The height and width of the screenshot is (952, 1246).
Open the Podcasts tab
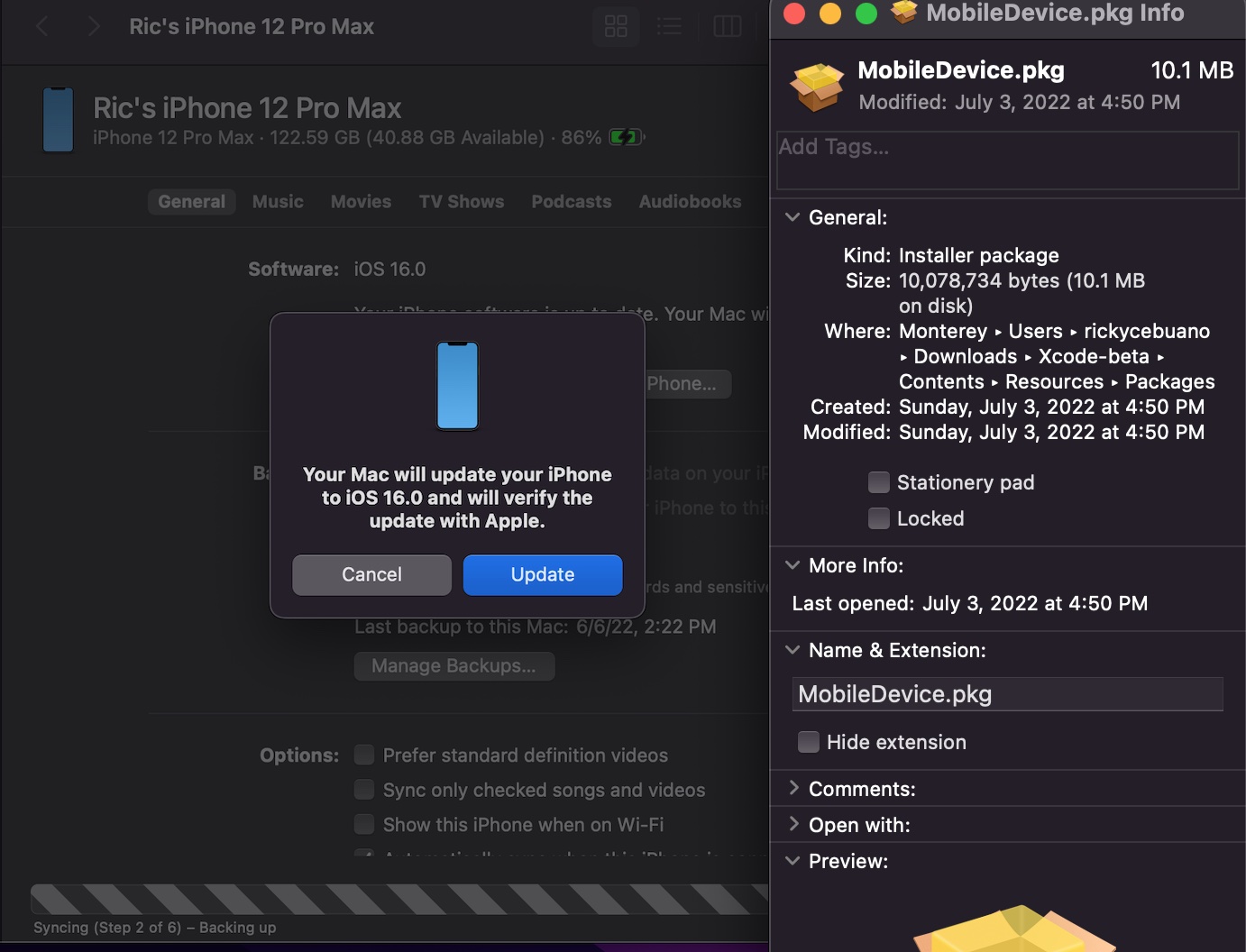572,202
